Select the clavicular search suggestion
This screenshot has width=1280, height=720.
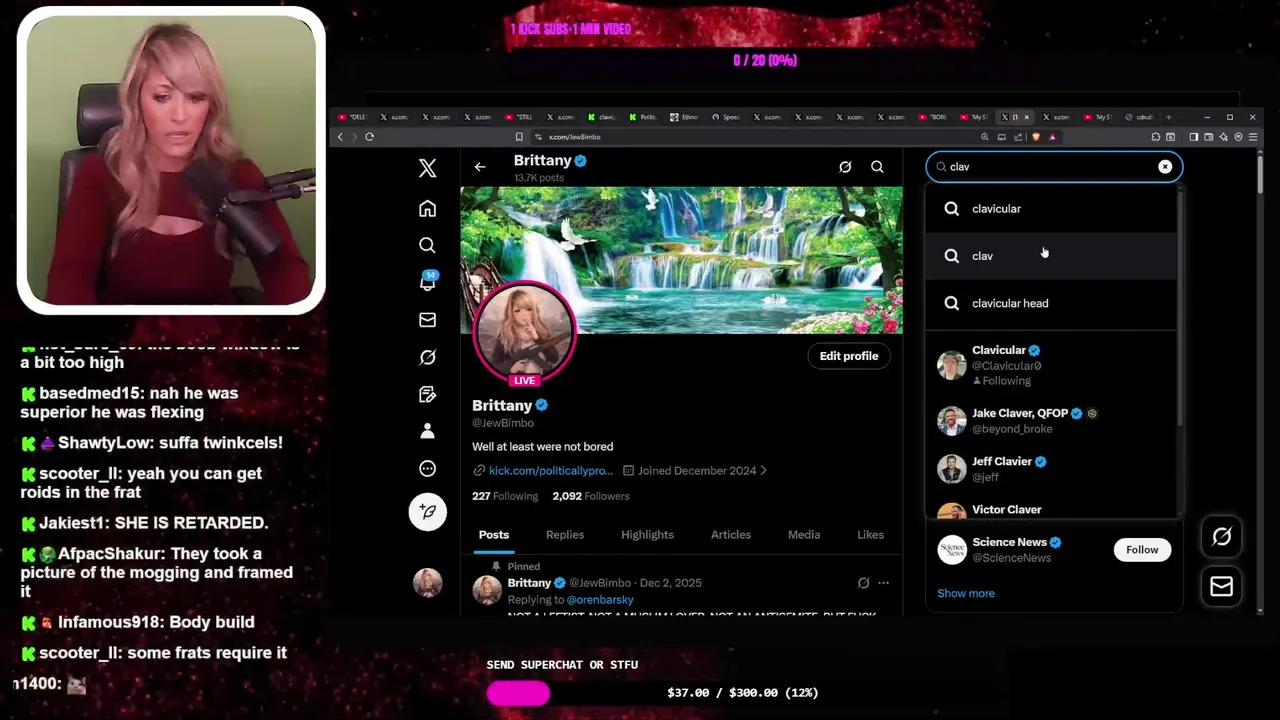(x=1051, y=209)
